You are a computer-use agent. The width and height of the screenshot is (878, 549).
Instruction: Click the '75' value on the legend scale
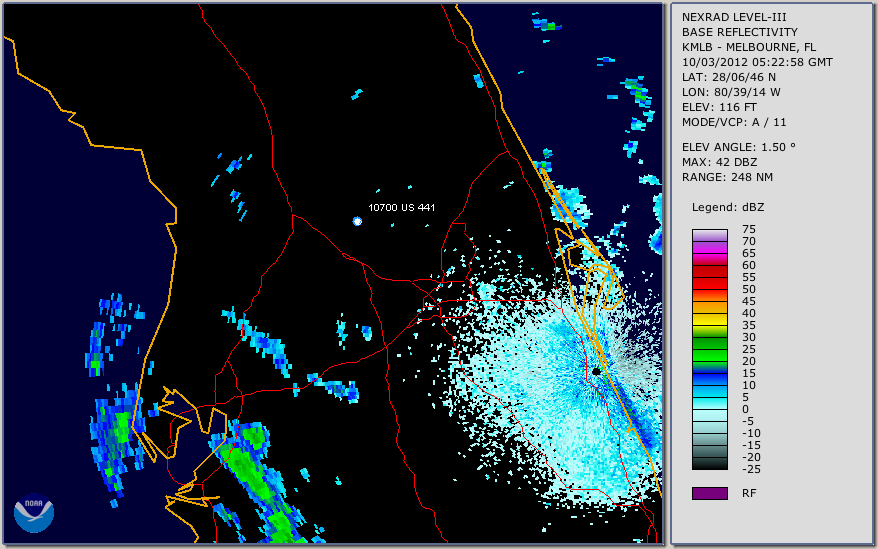click(749, 229)
